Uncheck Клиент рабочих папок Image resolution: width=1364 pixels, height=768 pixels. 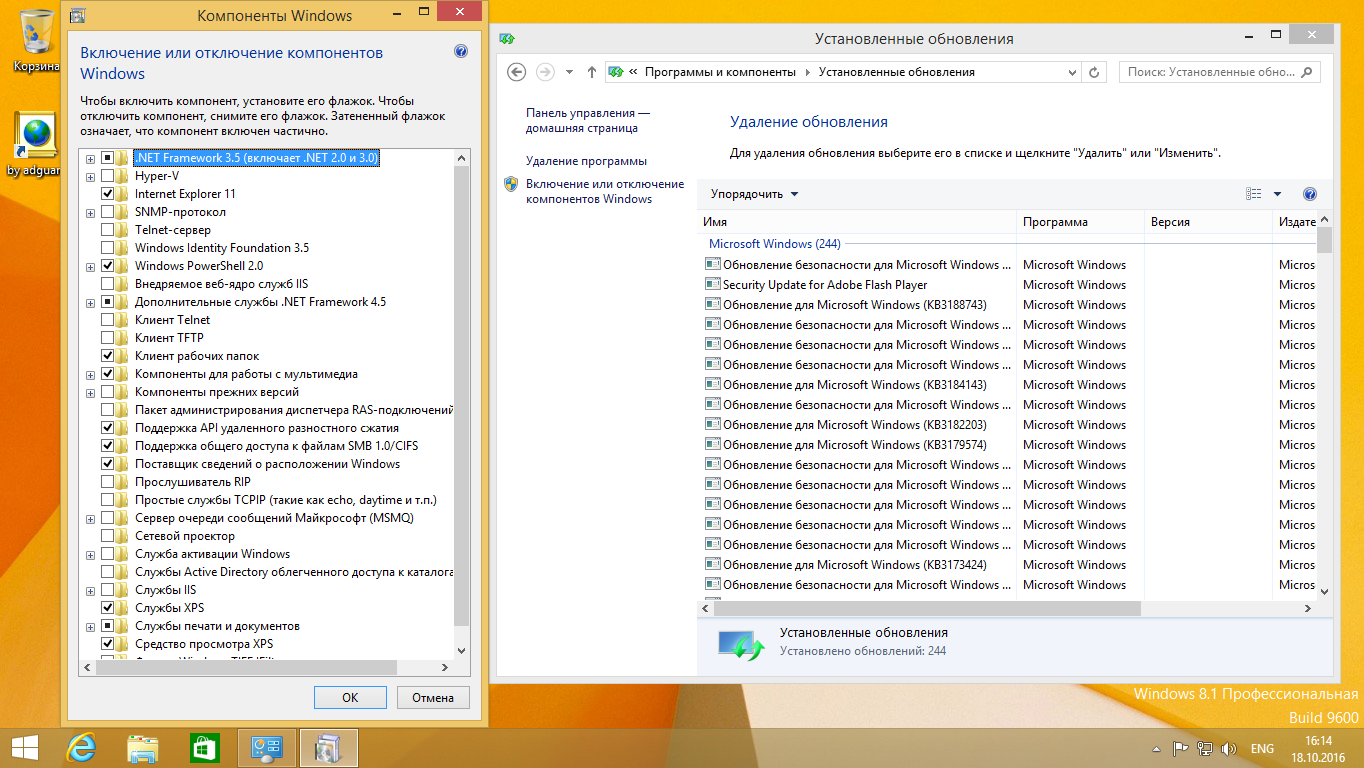(x=107, y=356)
